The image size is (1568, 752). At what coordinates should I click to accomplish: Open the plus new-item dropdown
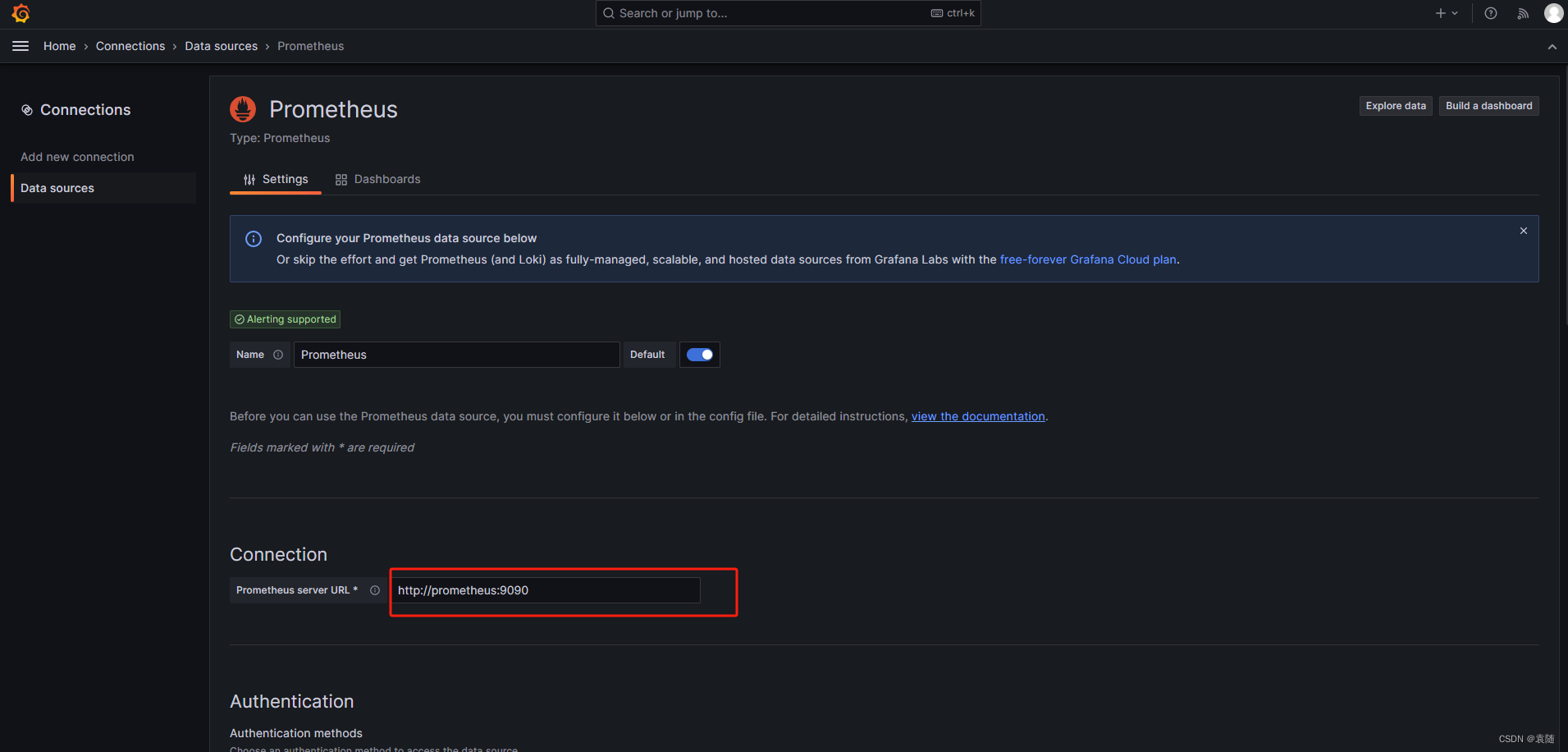pyautogui.click(x=1447, y=13)
